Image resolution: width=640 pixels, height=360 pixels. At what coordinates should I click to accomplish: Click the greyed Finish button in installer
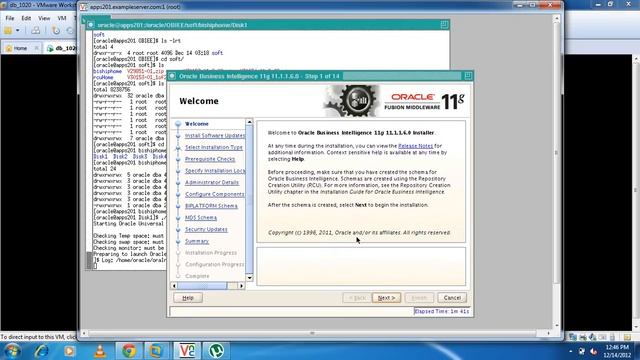coord(419,298)
